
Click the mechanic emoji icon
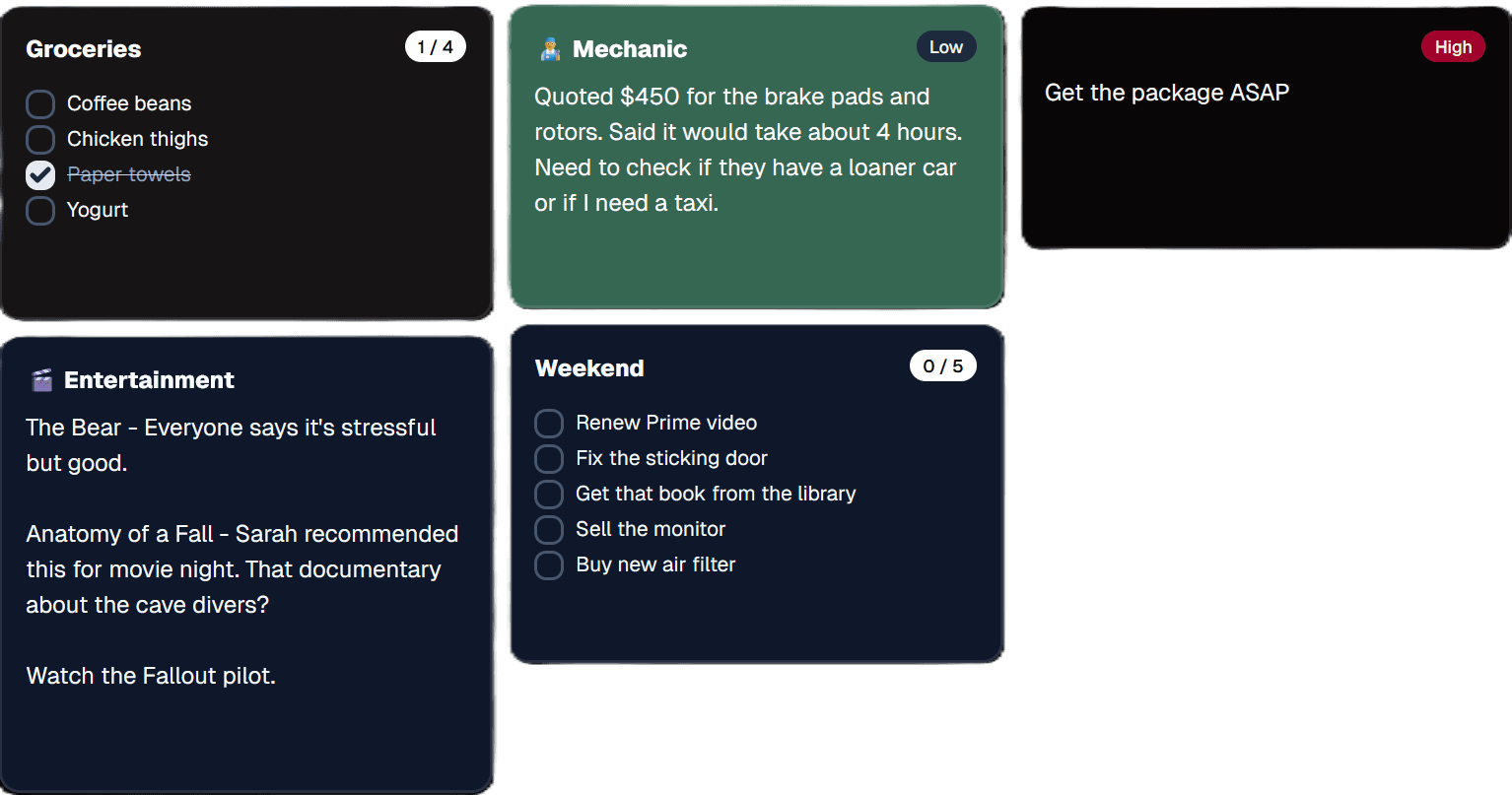550,49
